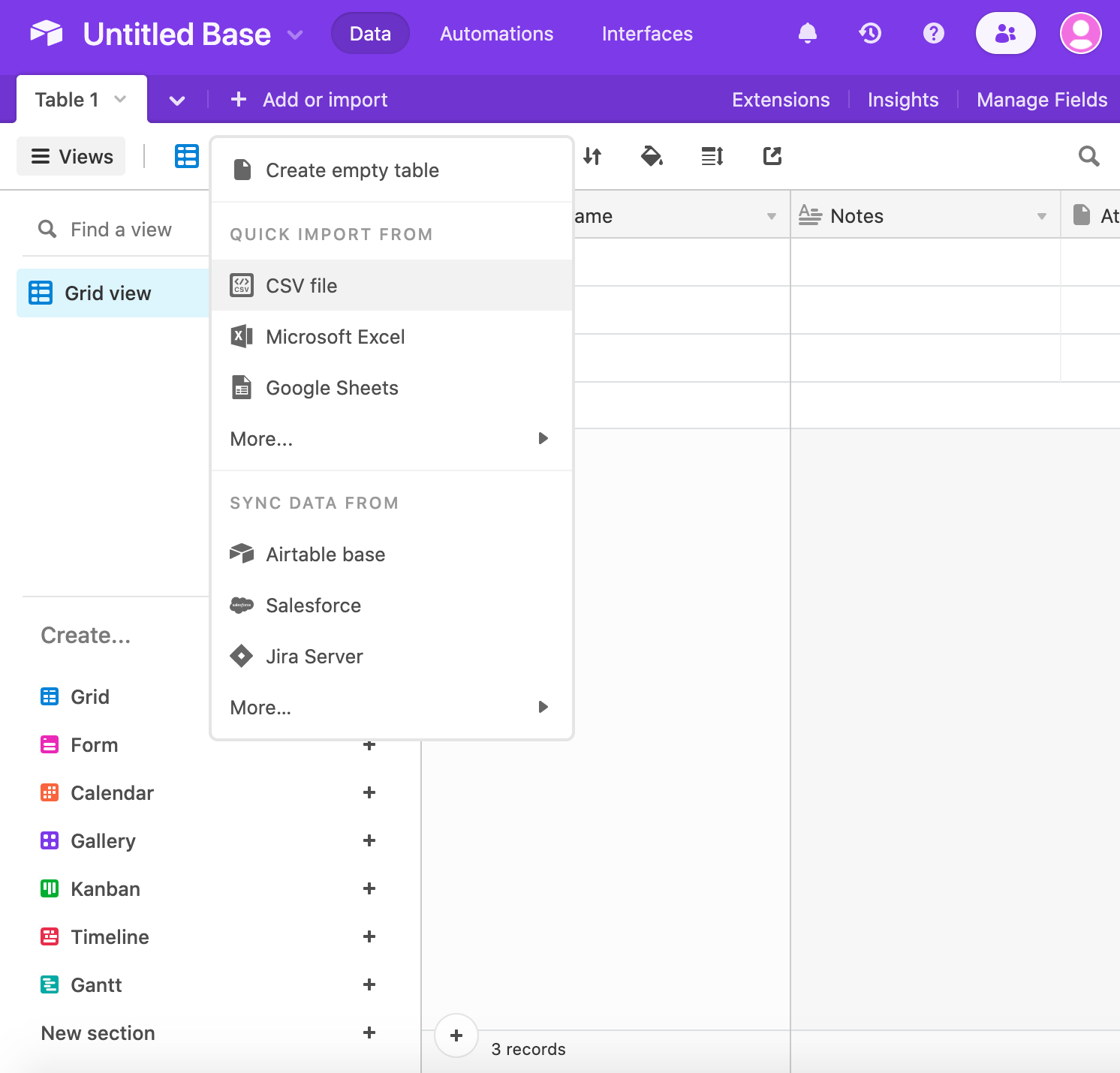
Task: Click the Airtable logo icon
Action: [x=47, y=34]
